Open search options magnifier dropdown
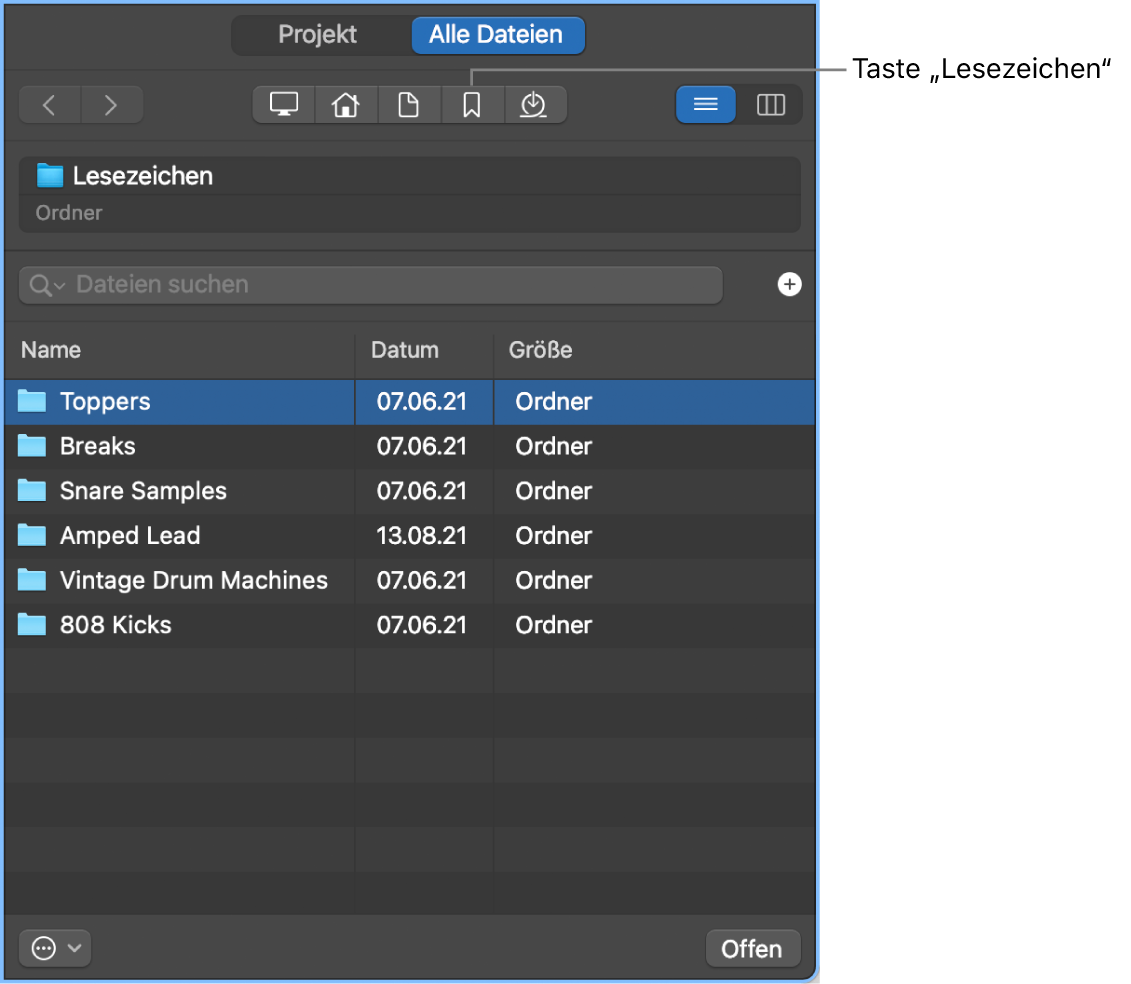1131x984 pixels. click(47, 285)
